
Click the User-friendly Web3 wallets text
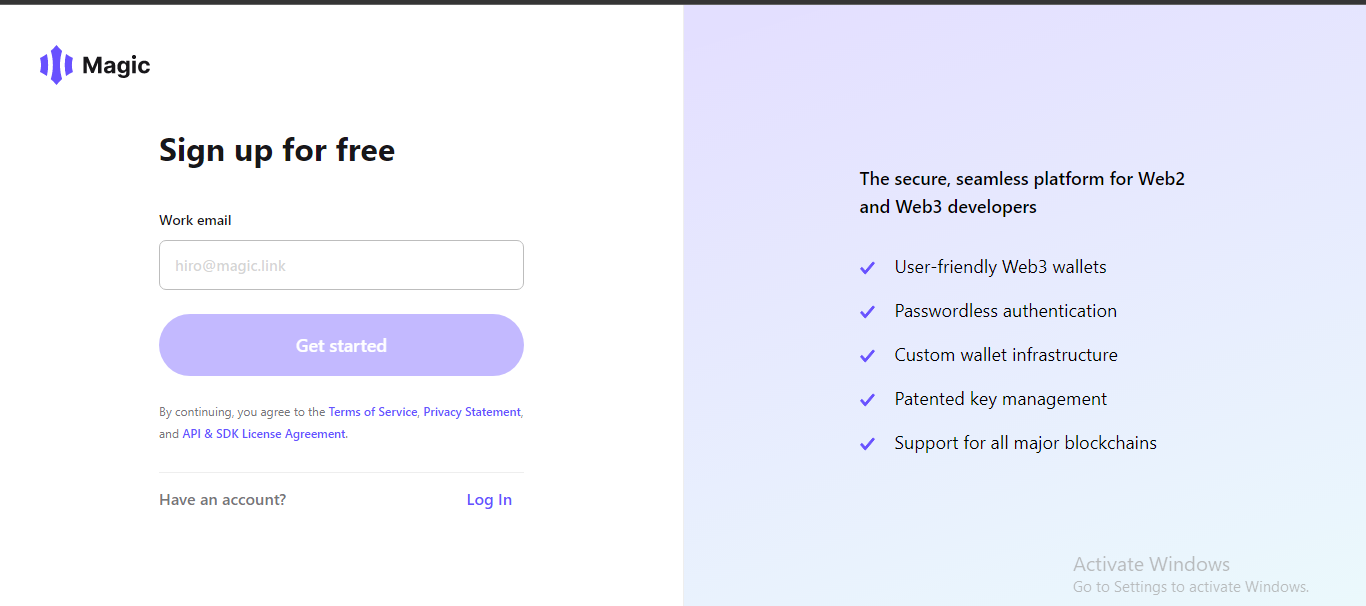[x=1000, y=267]
